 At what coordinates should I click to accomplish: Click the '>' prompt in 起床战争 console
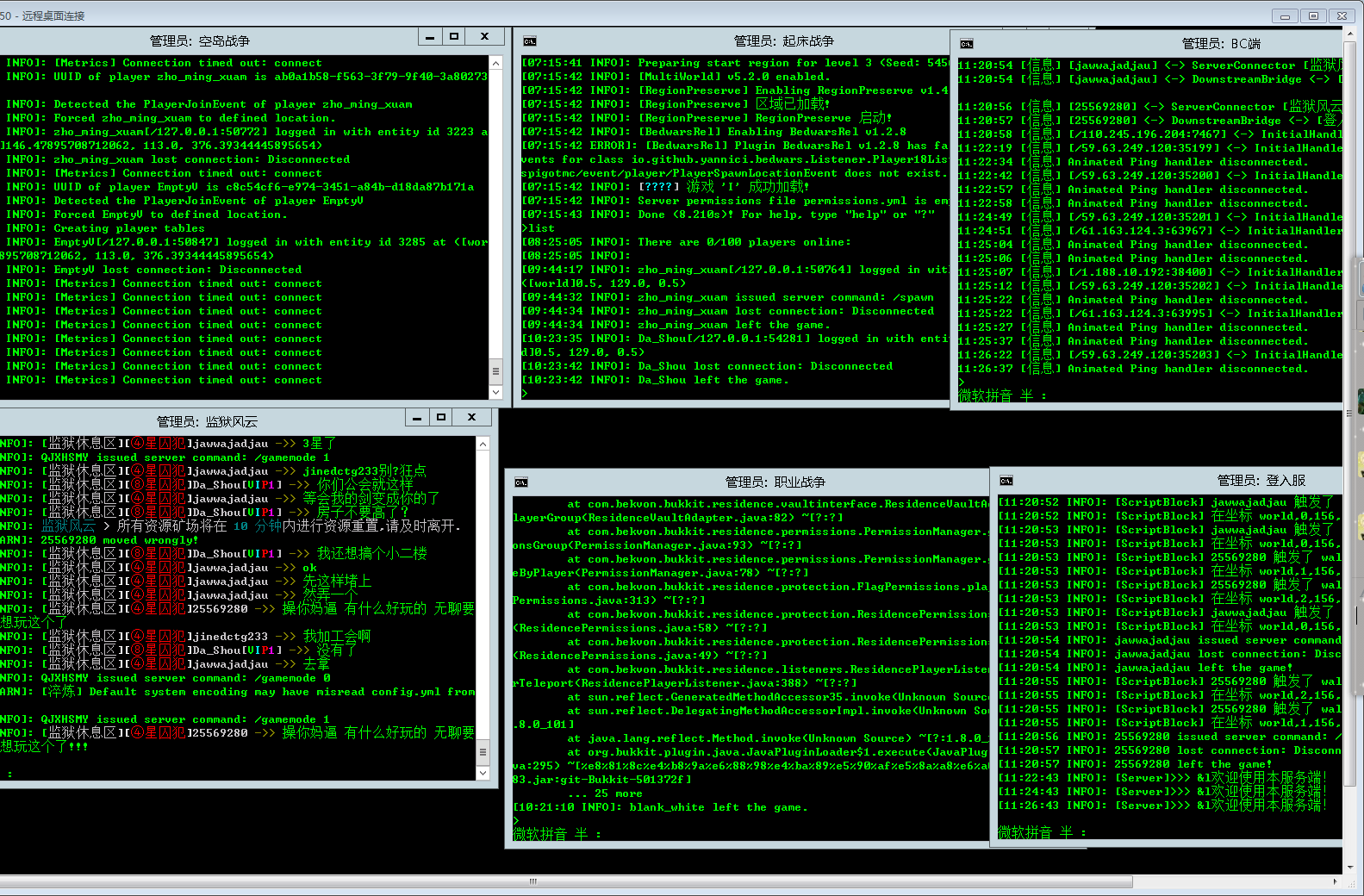pyautogui.click(x=525, y=394)
